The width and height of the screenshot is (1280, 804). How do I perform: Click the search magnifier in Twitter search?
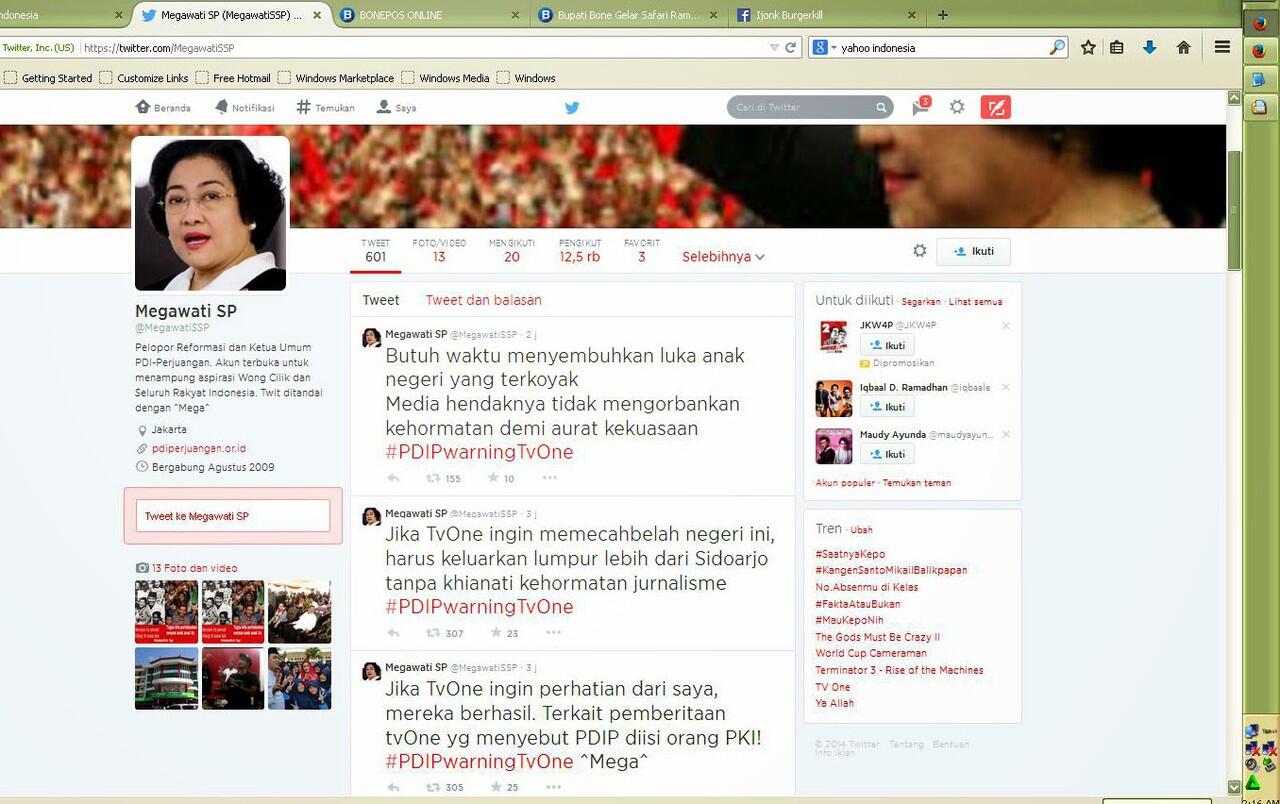pos(881,107)
